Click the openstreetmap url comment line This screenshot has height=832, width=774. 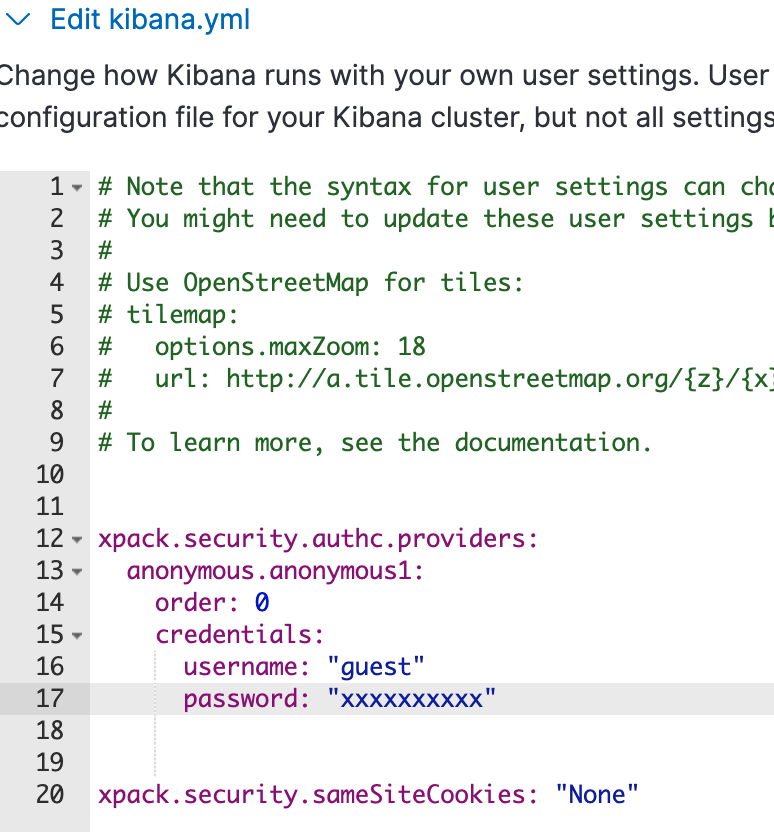(x=436, y=379)
